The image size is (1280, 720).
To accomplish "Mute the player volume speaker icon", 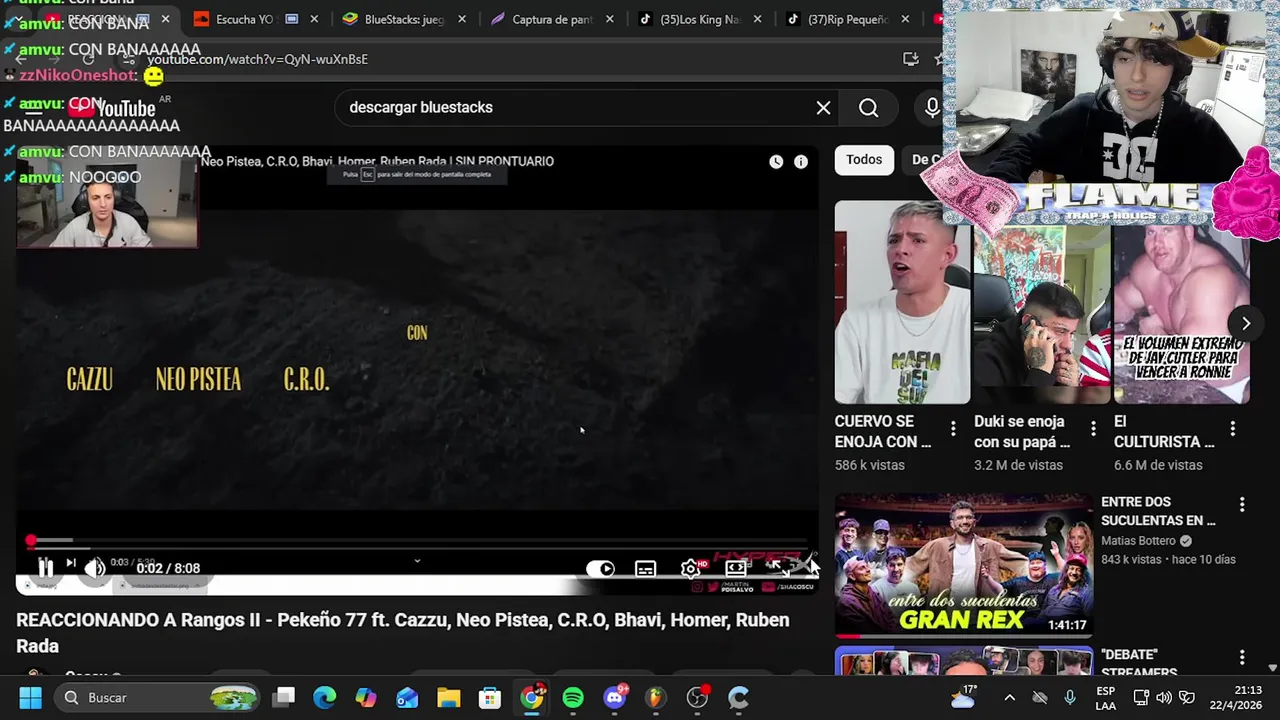I will tap(94, 568).
